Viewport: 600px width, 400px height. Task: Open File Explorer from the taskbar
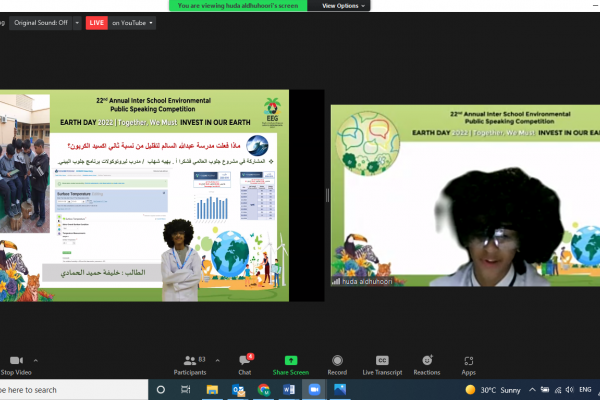(212, 389)
